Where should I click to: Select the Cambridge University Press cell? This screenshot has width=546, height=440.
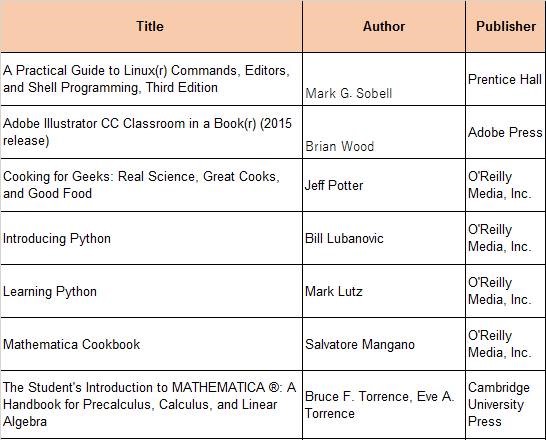[x=506, y=404]
